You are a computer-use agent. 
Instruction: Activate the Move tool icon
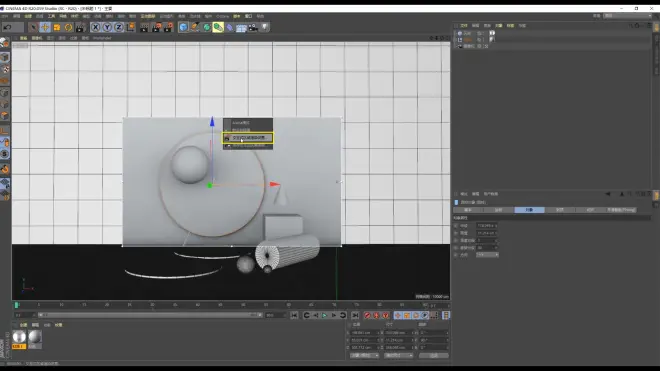coord(45,27)
